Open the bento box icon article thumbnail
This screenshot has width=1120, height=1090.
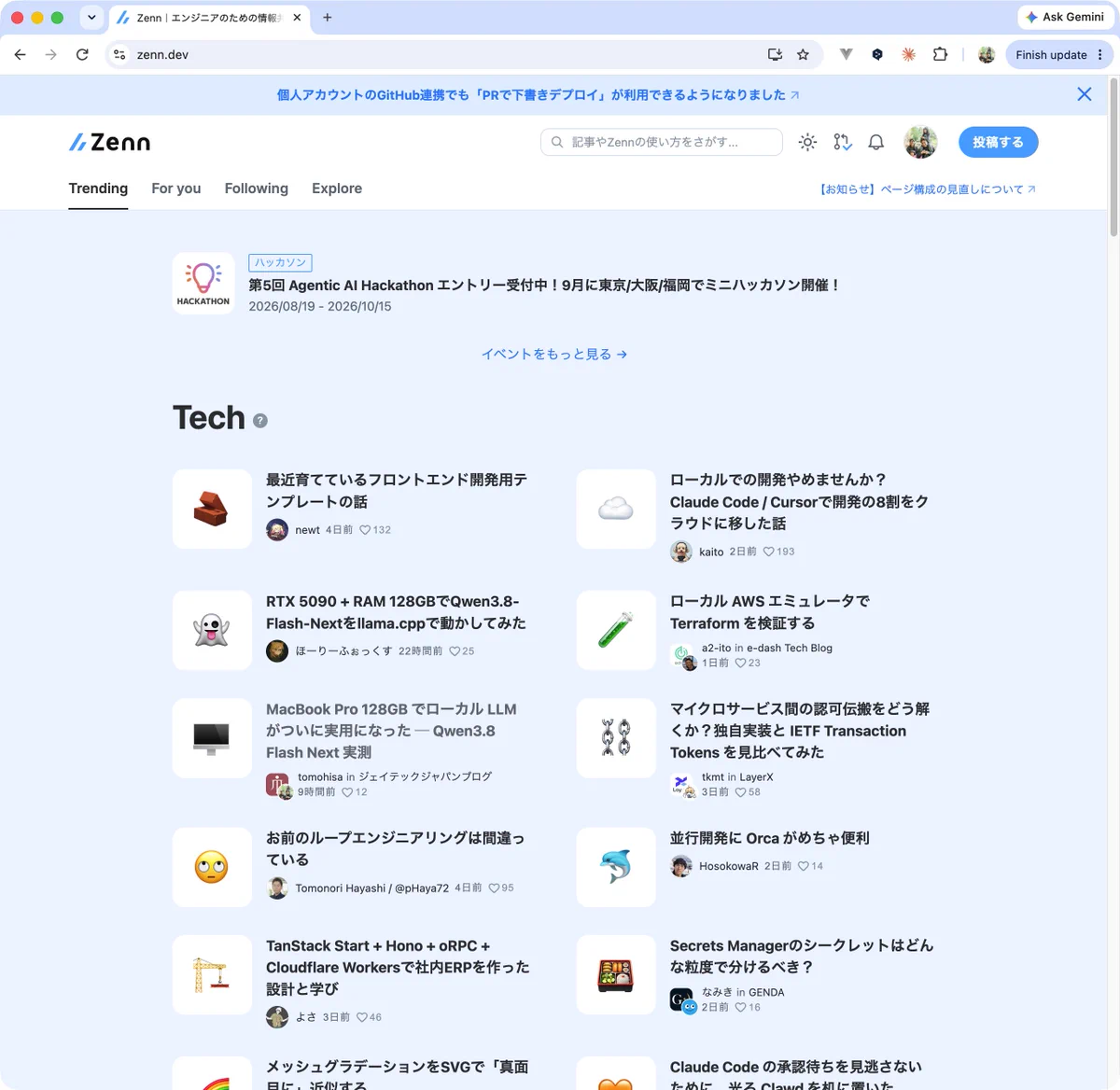coord(616,975)
